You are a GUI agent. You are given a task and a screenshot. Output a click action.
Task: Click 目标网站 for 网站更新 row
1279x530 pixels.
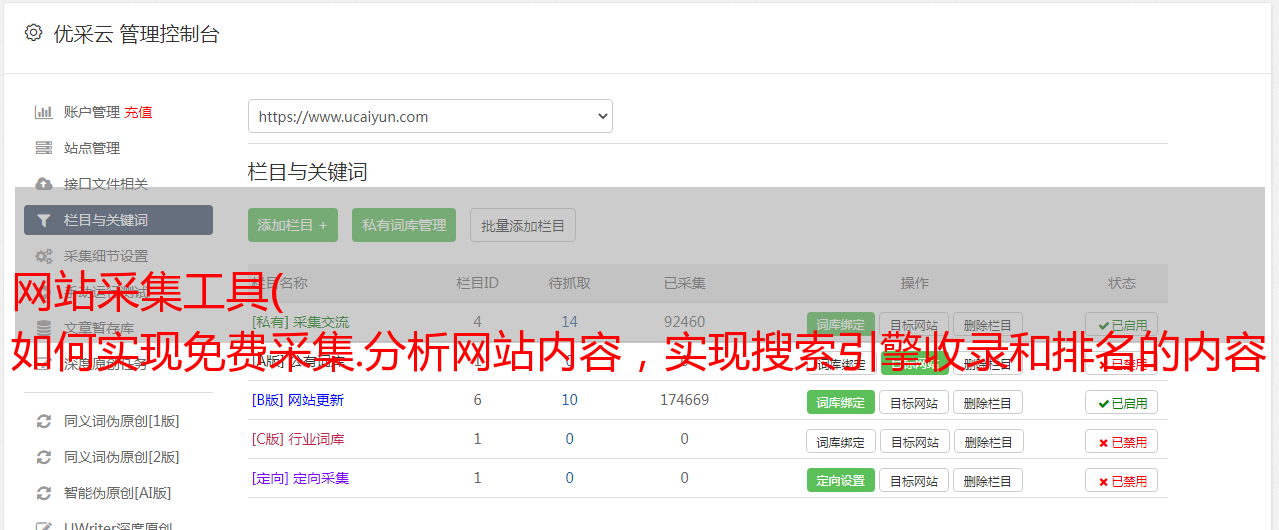[x=914, y=402]
